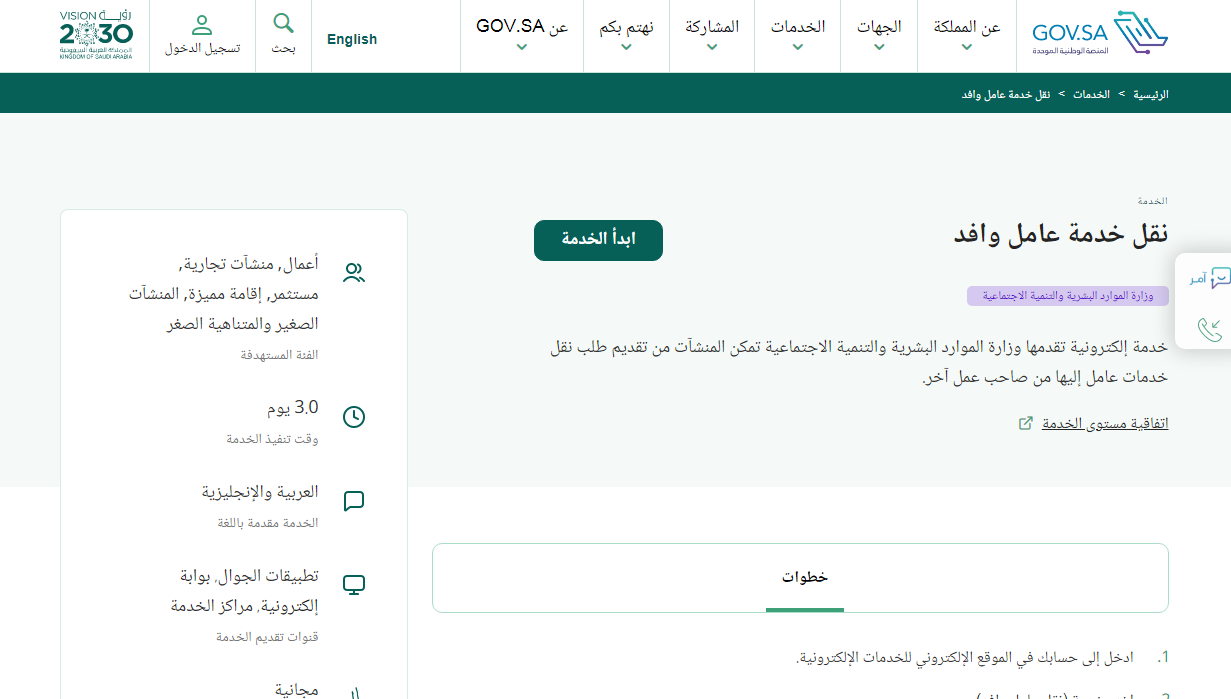Click تطبيقات الجوال, بوابة إلكترونية channels text
This screenshot has width=1231, height=699.
[x=244, y=591]
